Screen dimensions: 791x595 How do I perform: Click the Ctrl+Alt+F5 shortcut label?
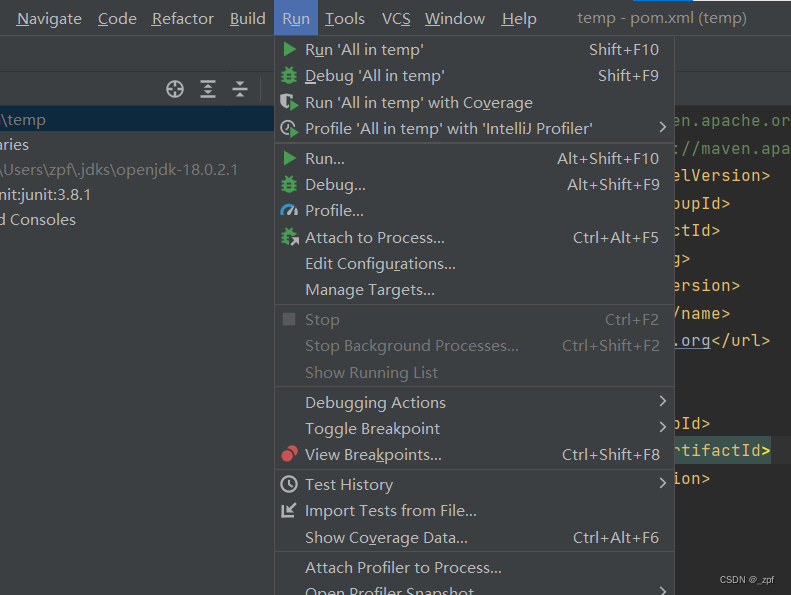click(x=615, y=237)
